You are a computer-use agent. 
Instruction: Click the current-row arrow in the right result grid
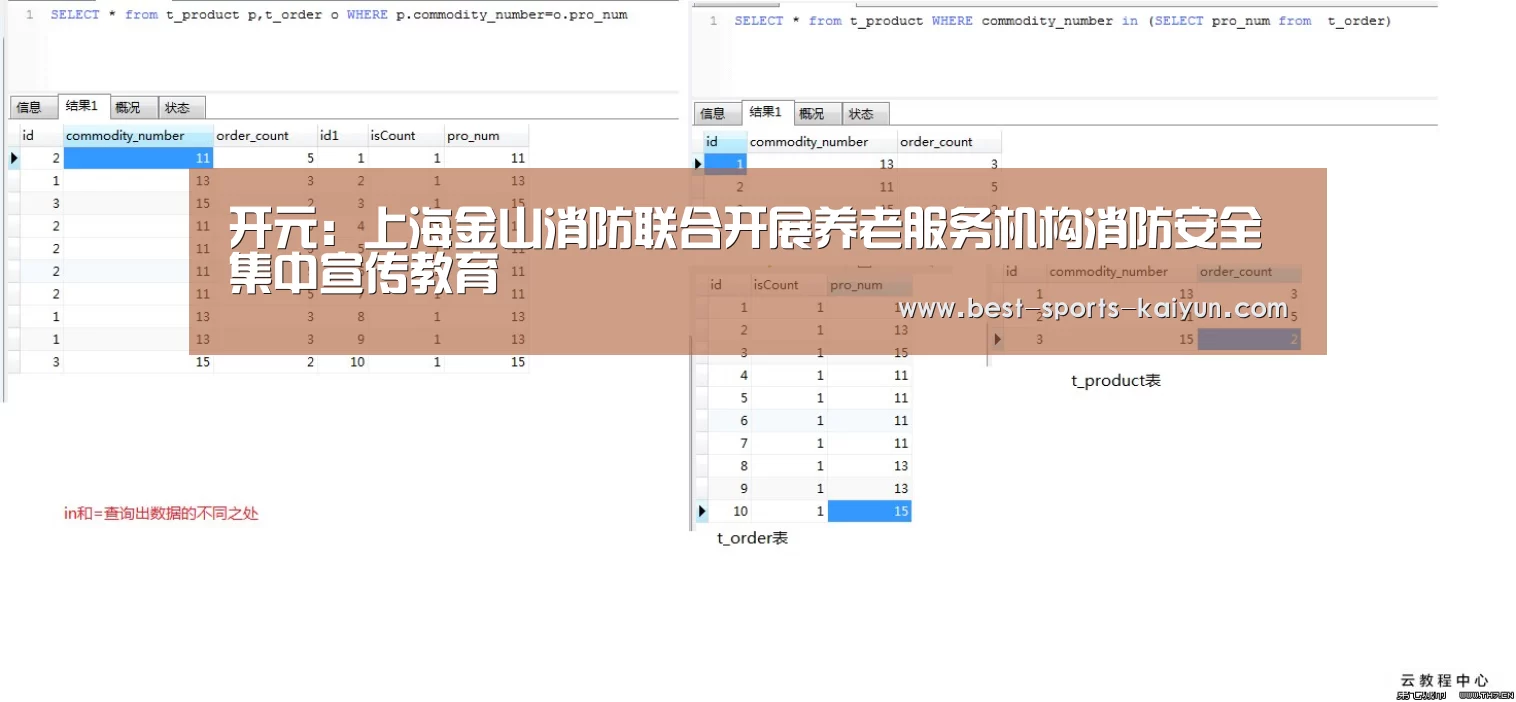(x=698, y=163)
